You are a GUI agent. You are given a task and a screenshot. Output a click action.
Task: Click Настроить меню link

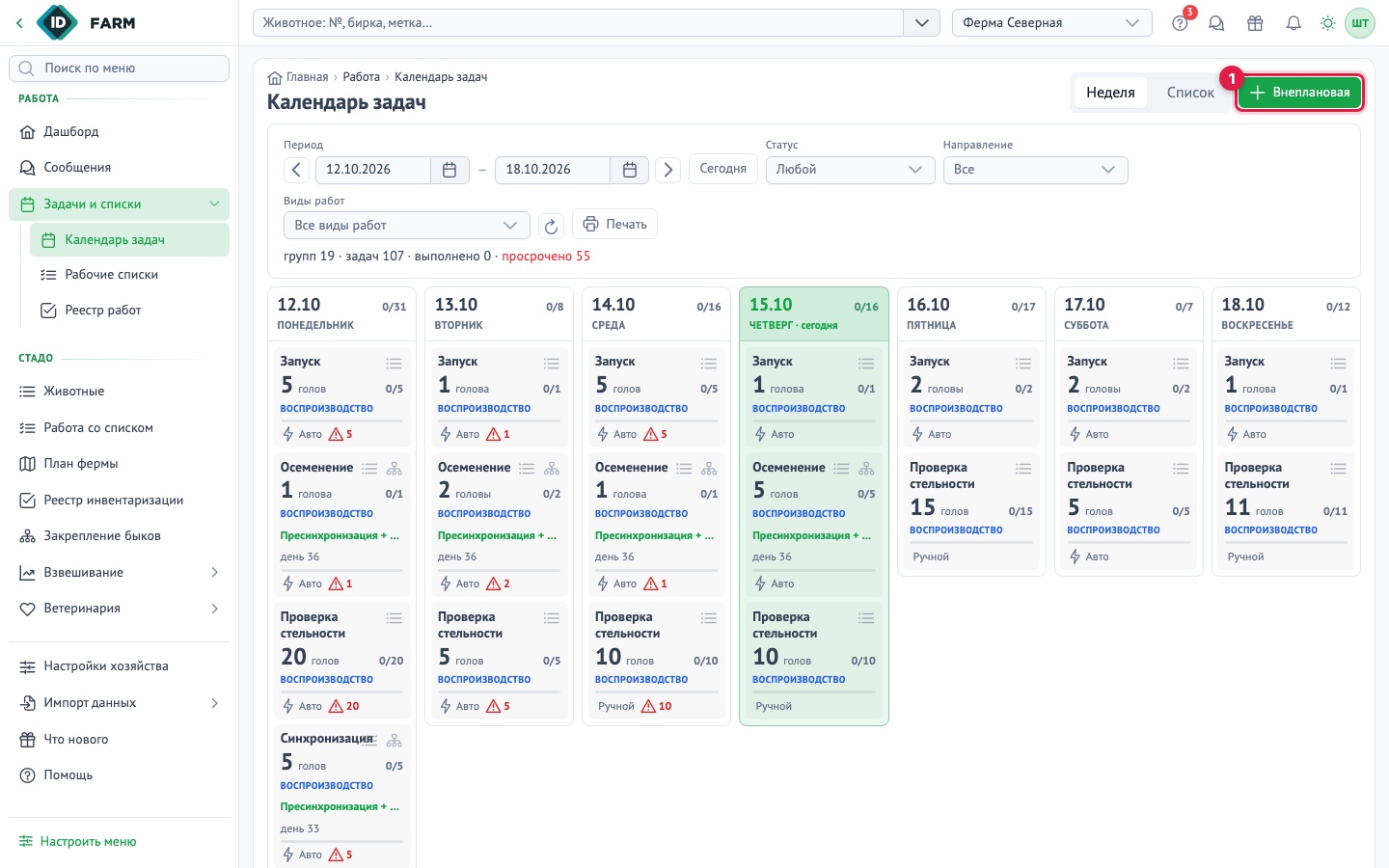point(78,842)
